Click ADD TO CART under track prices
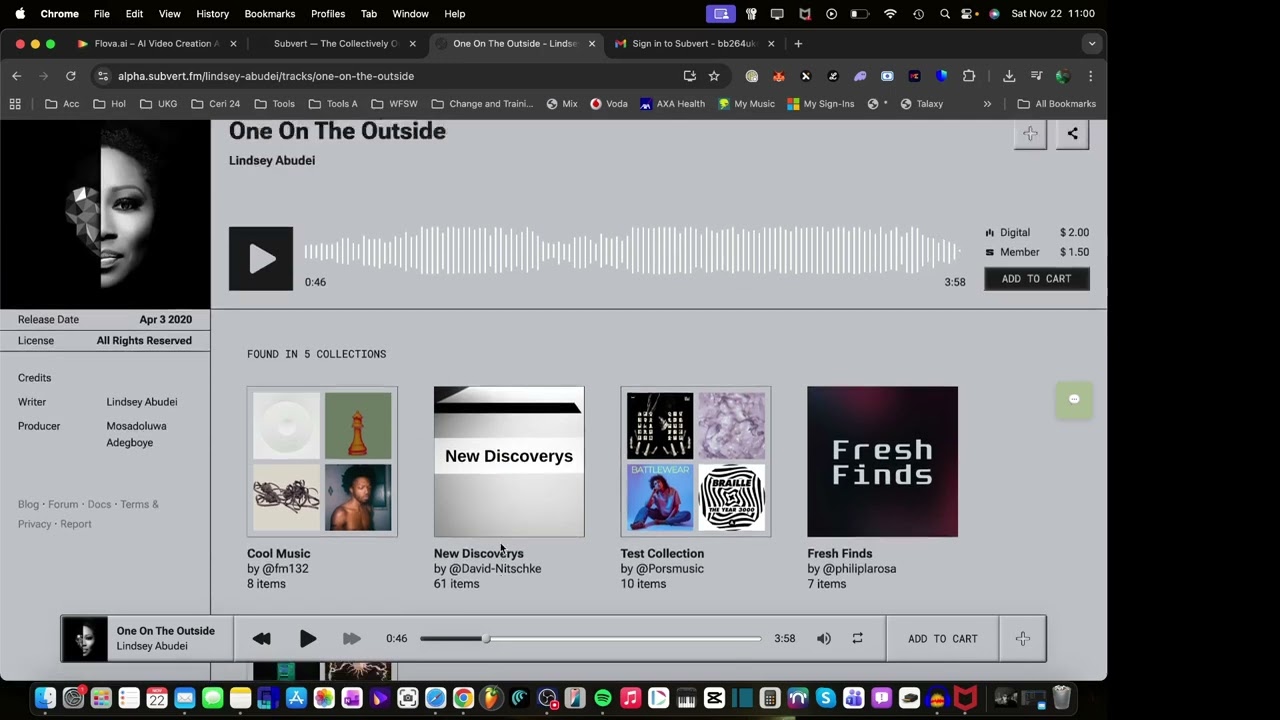Image resolution: width=1280 pixels, height=720 pixels. [1037, 279]
